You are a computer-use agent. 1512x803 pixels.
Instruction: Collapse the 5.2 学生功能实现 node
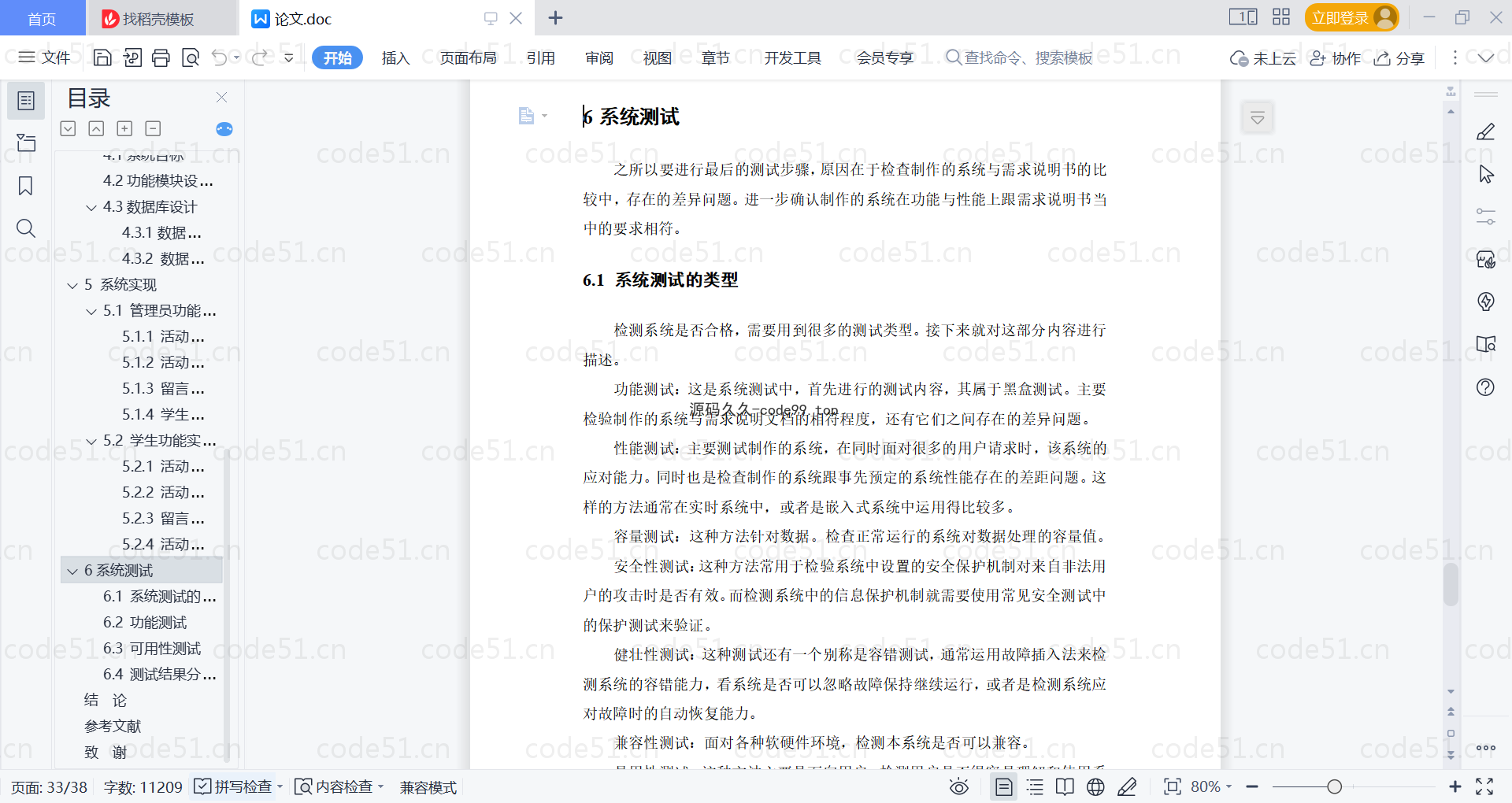coord(91,441)
